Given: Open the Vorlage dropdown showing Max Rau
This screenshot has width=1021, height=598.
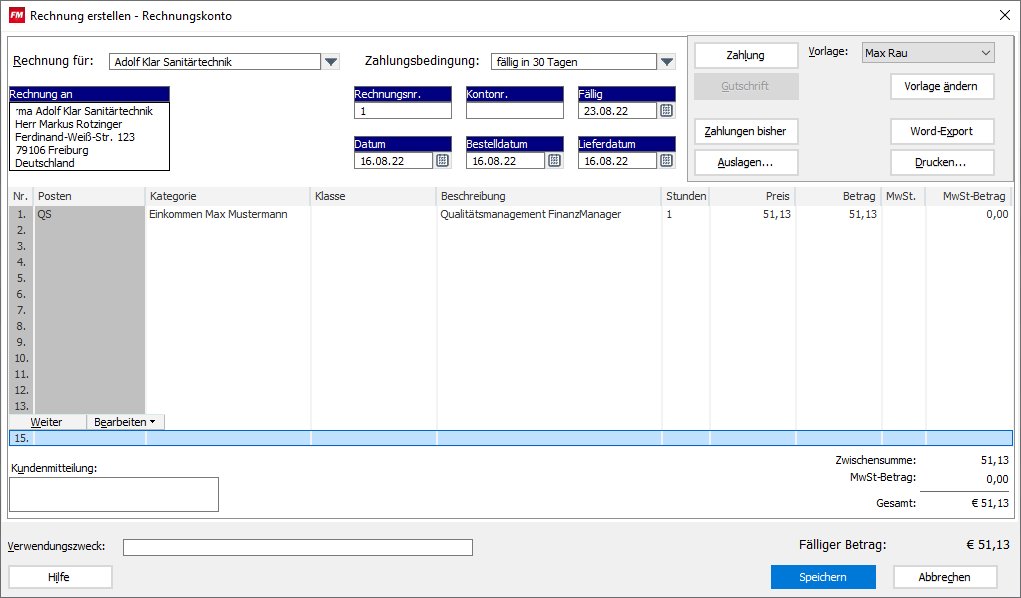Looking at the screenshot, I should click(x=985, y=52).
